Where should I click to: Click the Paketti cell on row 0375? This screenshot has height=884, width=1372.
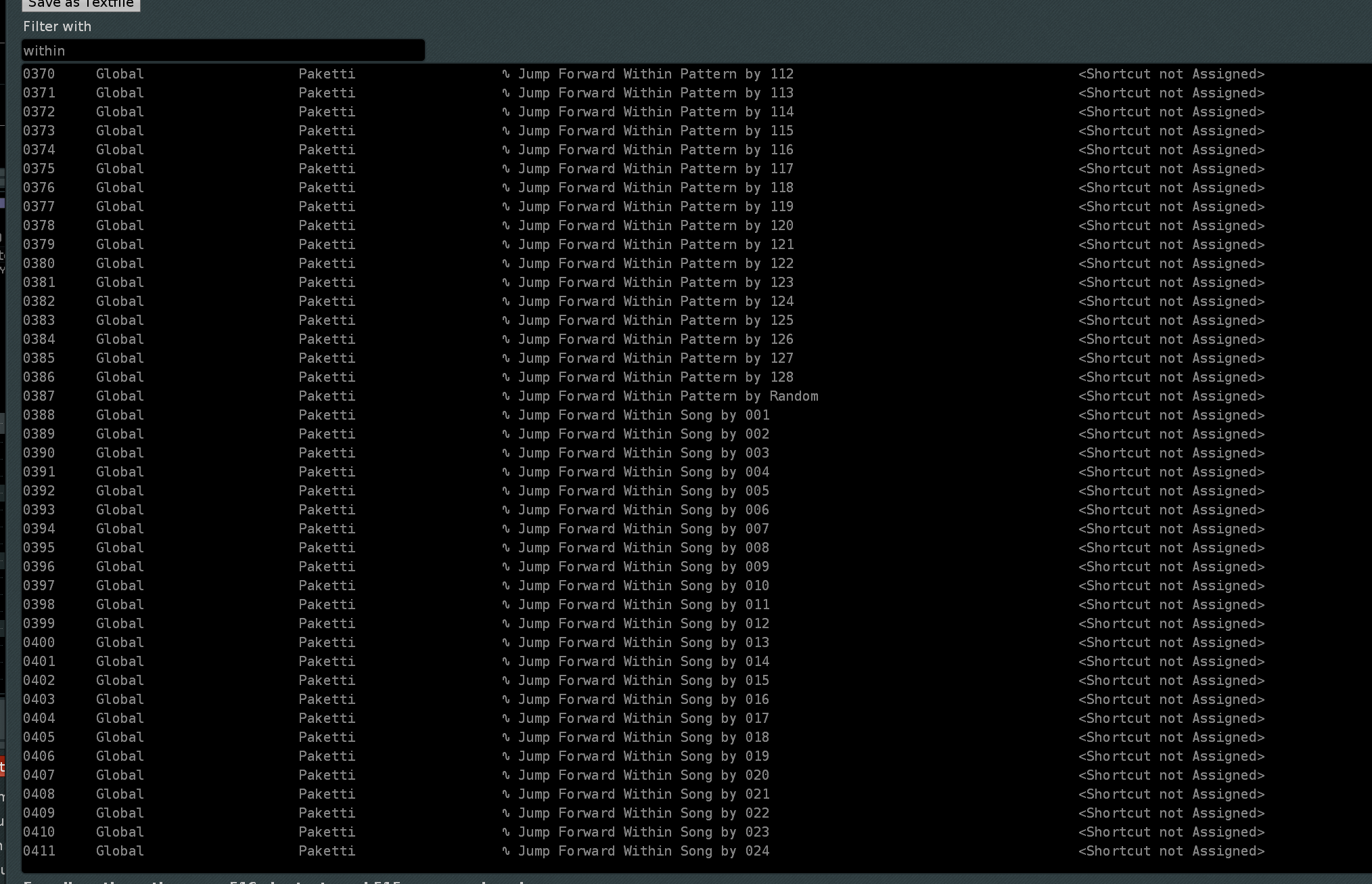coord(327,169)
